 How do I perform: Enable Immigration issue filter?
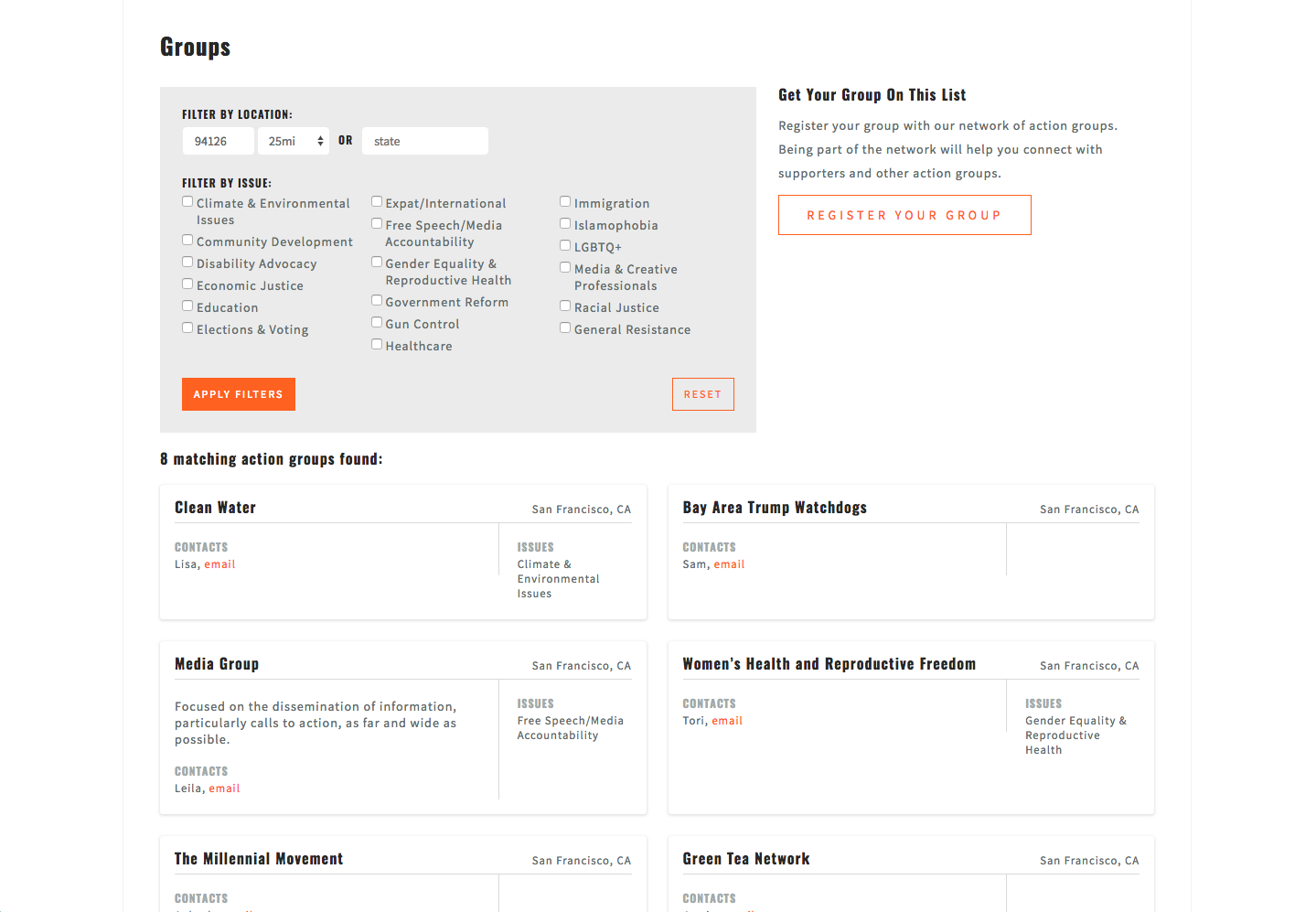(x=565, y=202)
